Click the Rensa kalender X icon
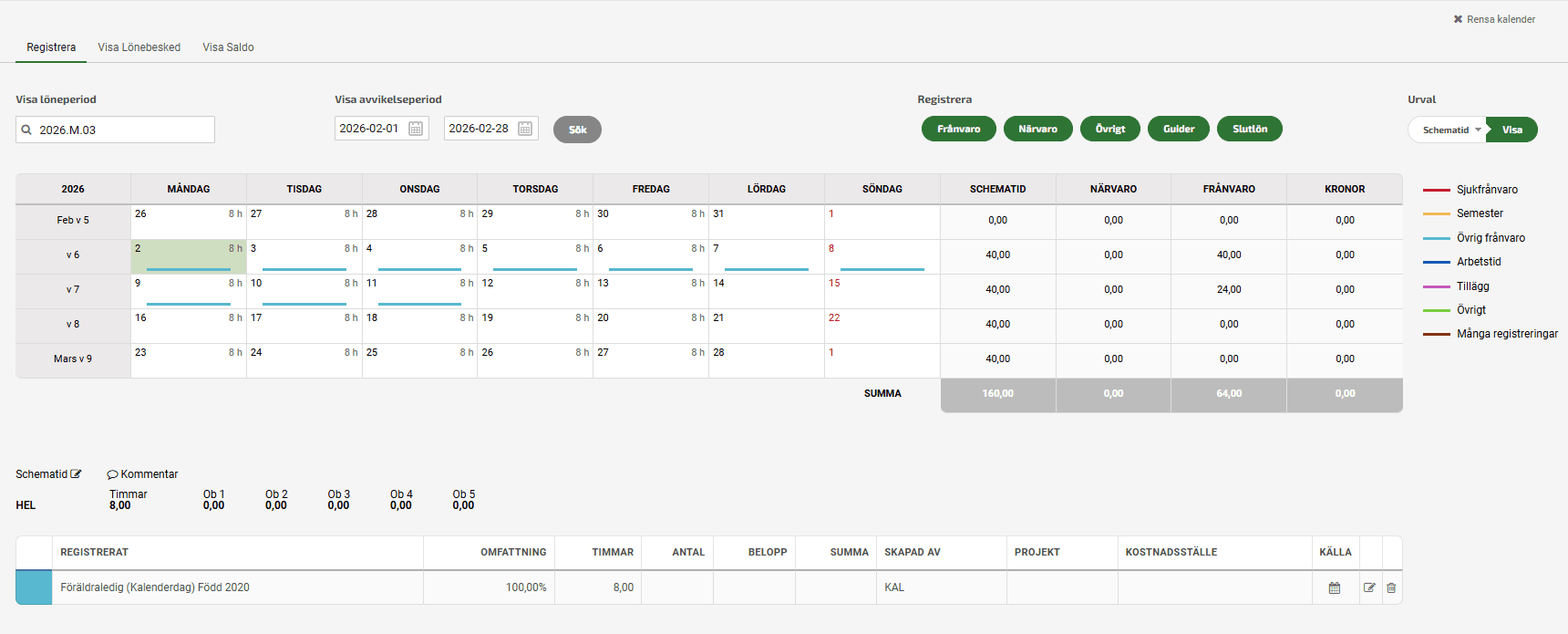The image size is (1568, 634). point(1458,19)
